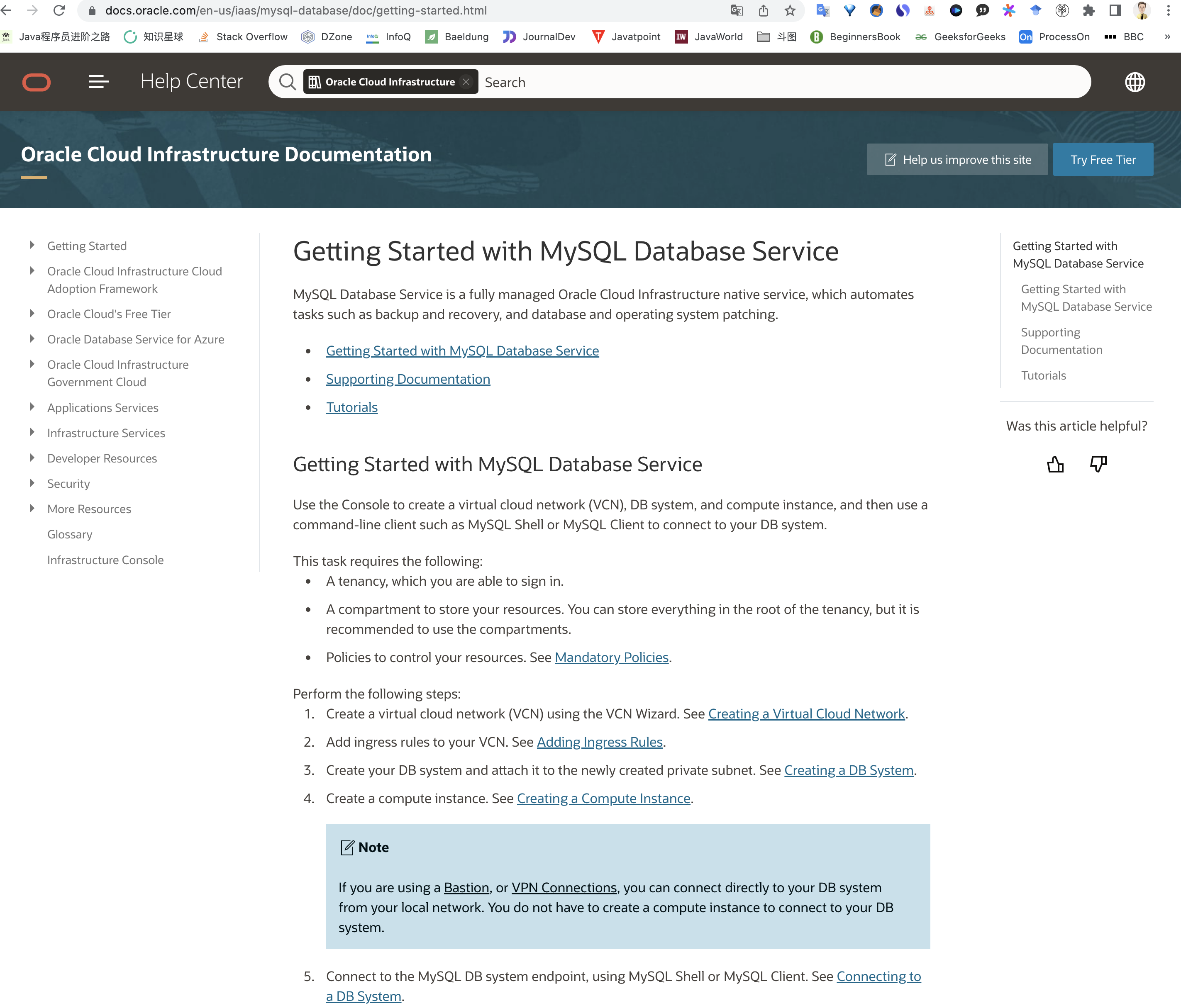Click the search magnifier icon
Image resolution: width=1181 pixels, height=1008 pixels.
point(287,81)
